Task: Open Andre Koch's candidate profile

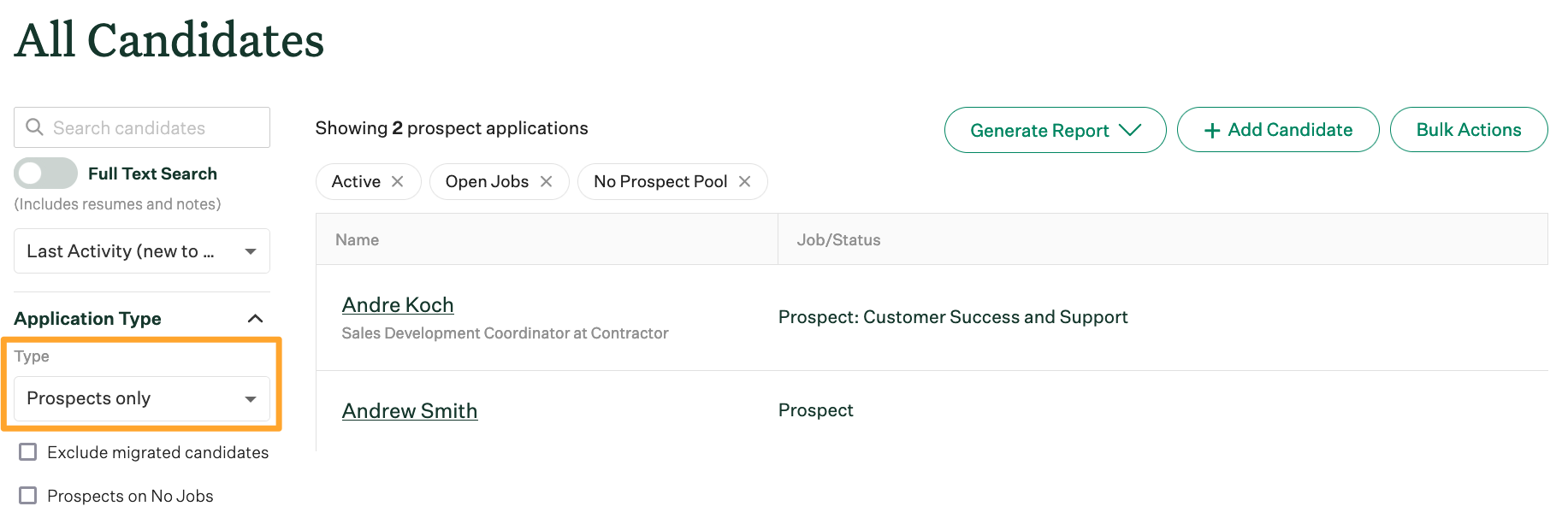Action: tap(398, 304)
